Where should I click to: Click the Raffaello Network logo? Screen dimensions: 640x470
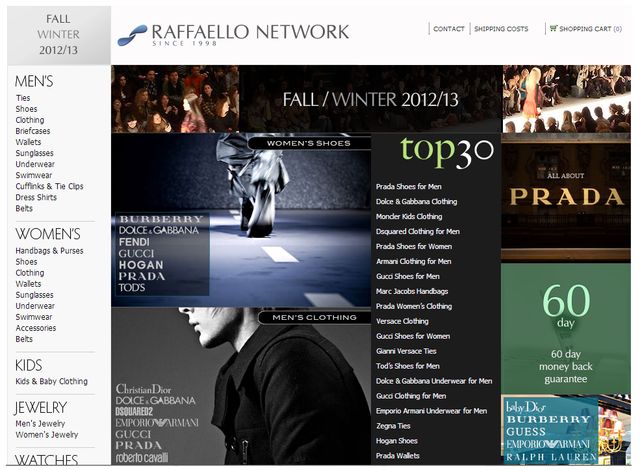[x=233, y=35]
